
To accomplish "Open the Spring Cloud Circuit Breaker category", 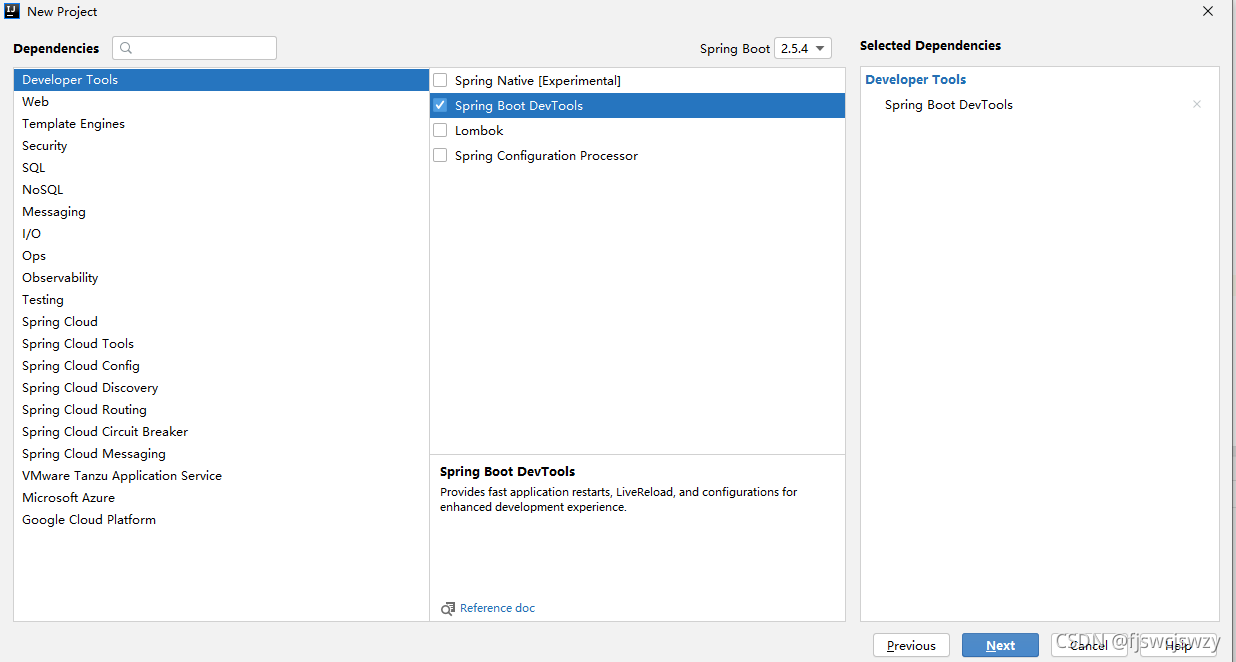I will [x=221, y=432].
